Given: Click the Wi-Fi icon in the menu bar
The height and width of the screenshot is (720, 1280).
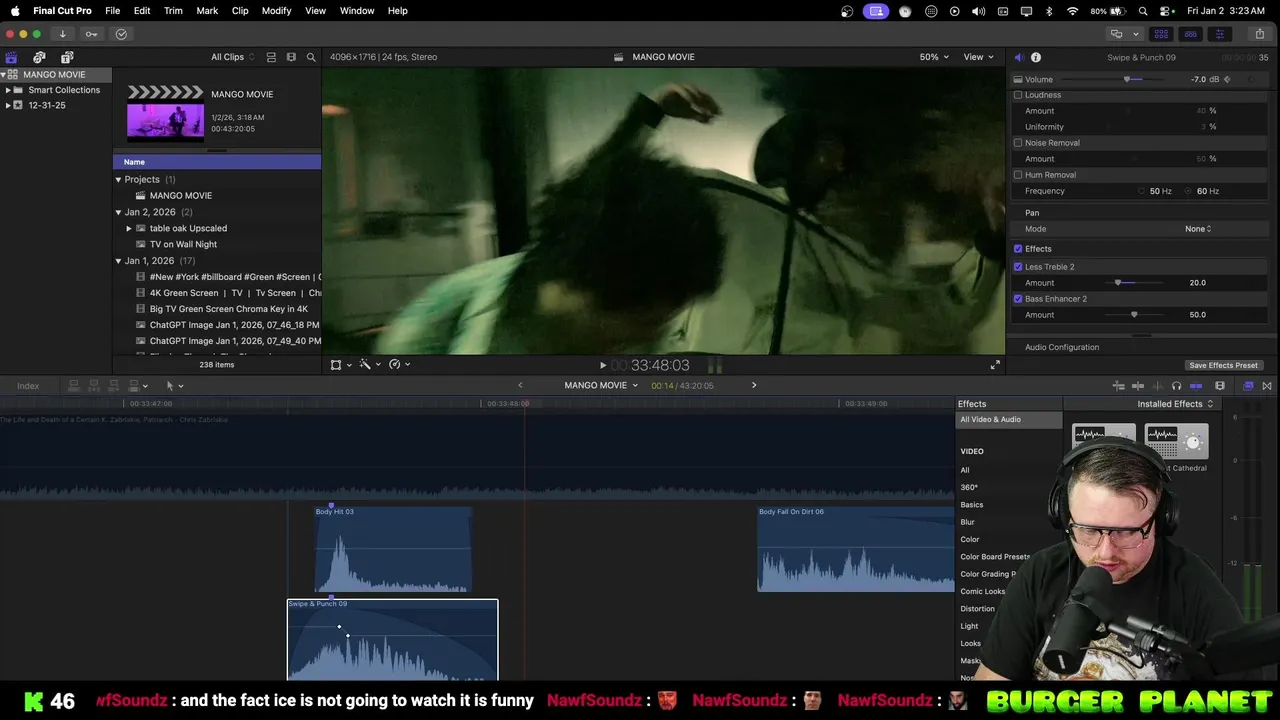Looking at the screenshot, I should click(x=1072, y=11).
